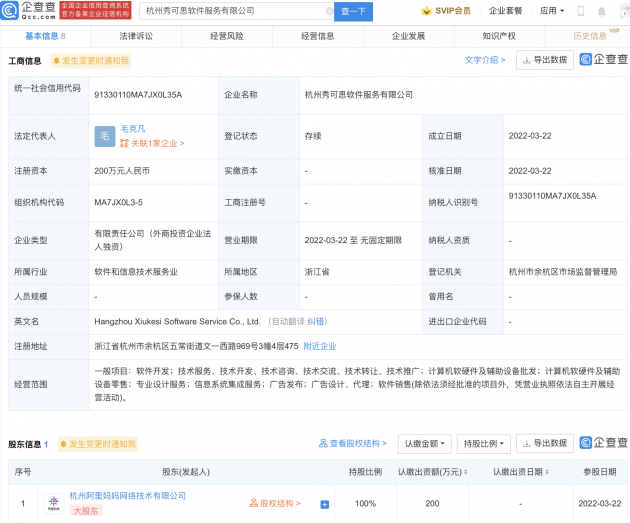Click the 大股东 tag
The width and height of the screenshot is (630, 523).
coord(86,511)
